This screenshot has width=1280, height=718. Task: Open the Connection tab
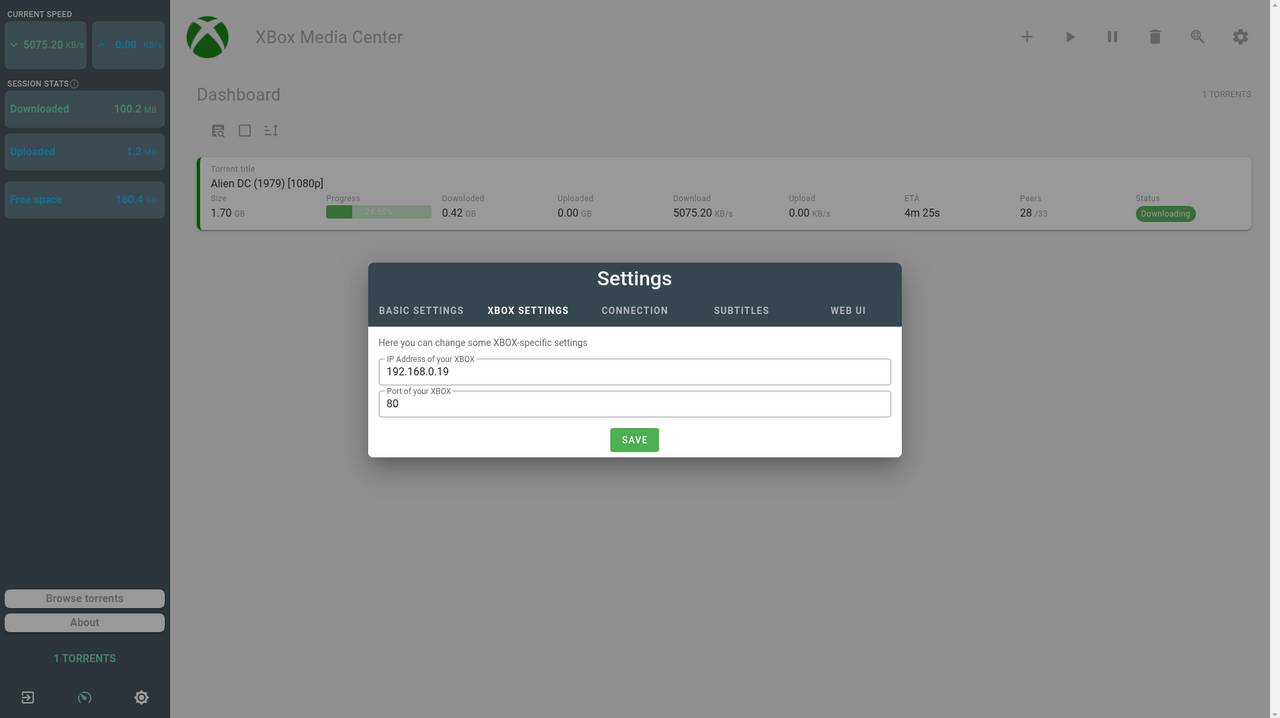(635, 311)
